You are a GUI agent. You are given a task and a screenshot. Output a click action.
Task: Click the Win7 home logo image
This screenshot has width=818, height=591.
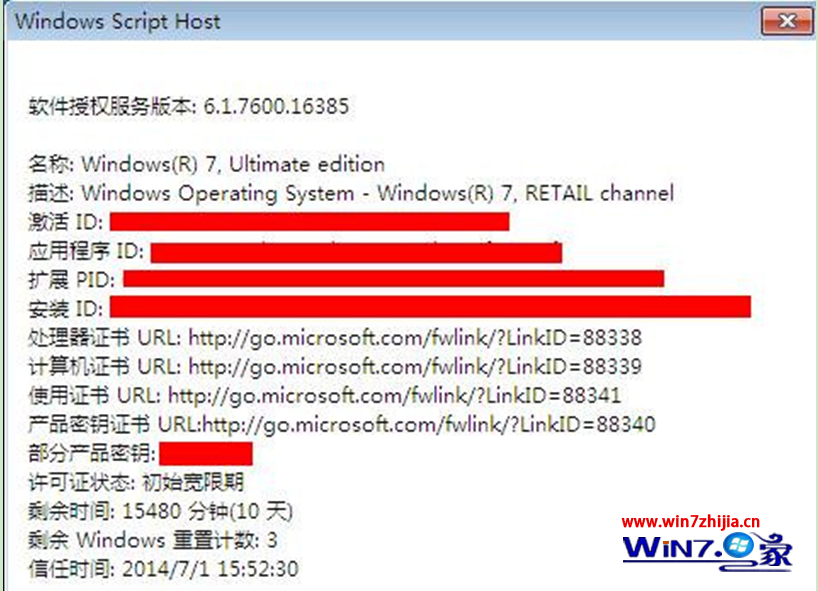pyautogui.click(x=707, y=551)
